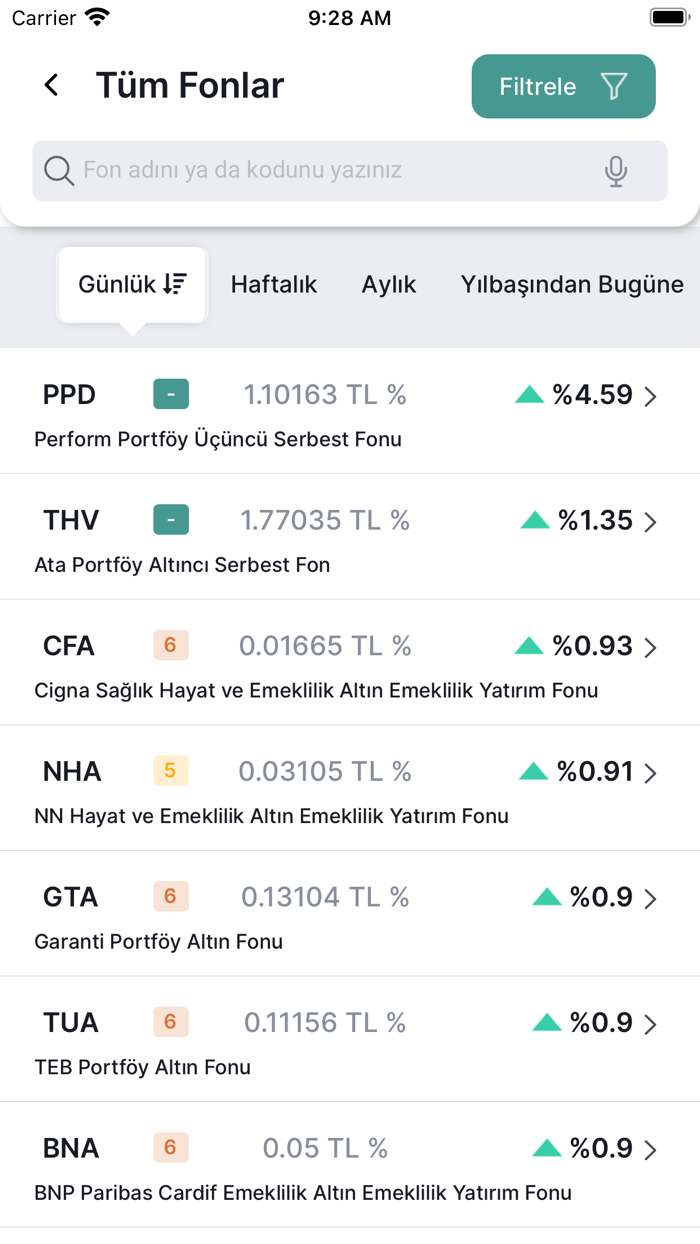Select the Aylık tab
700x1244 pixels.
click(x=389, y=284)
